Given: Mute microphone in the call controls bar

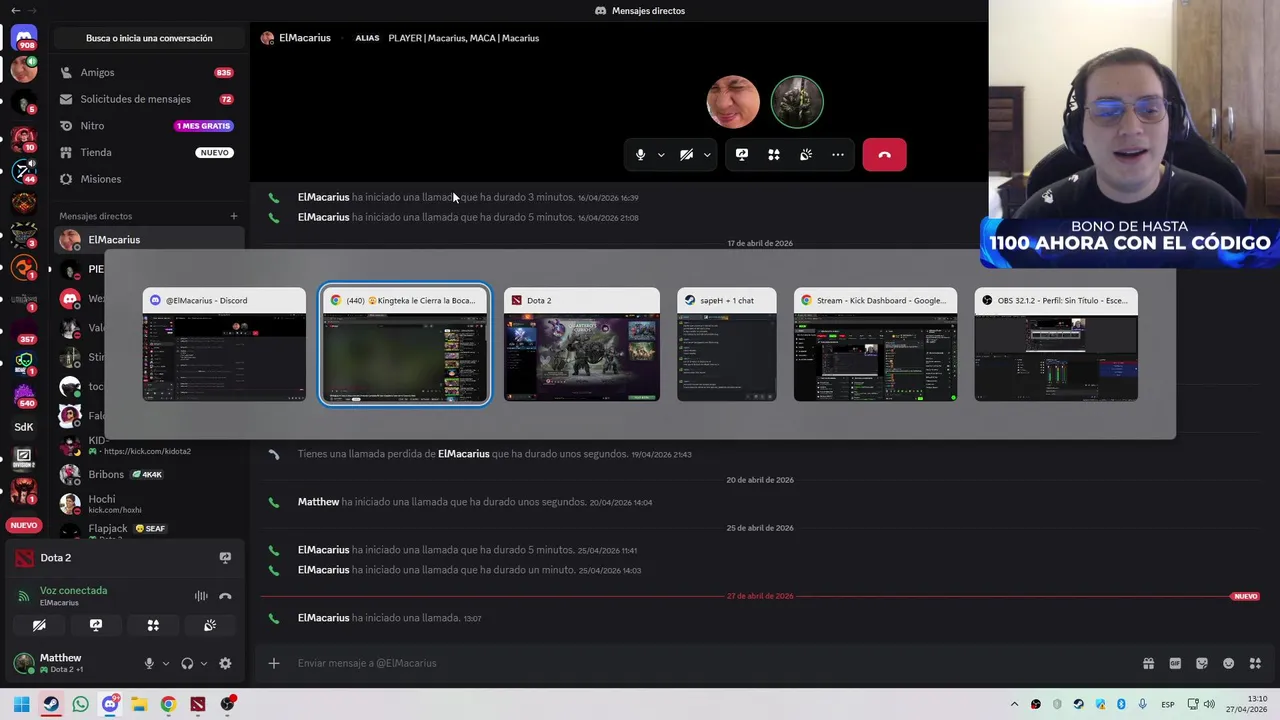Looking at the screenshot, I should click(640, 155).
